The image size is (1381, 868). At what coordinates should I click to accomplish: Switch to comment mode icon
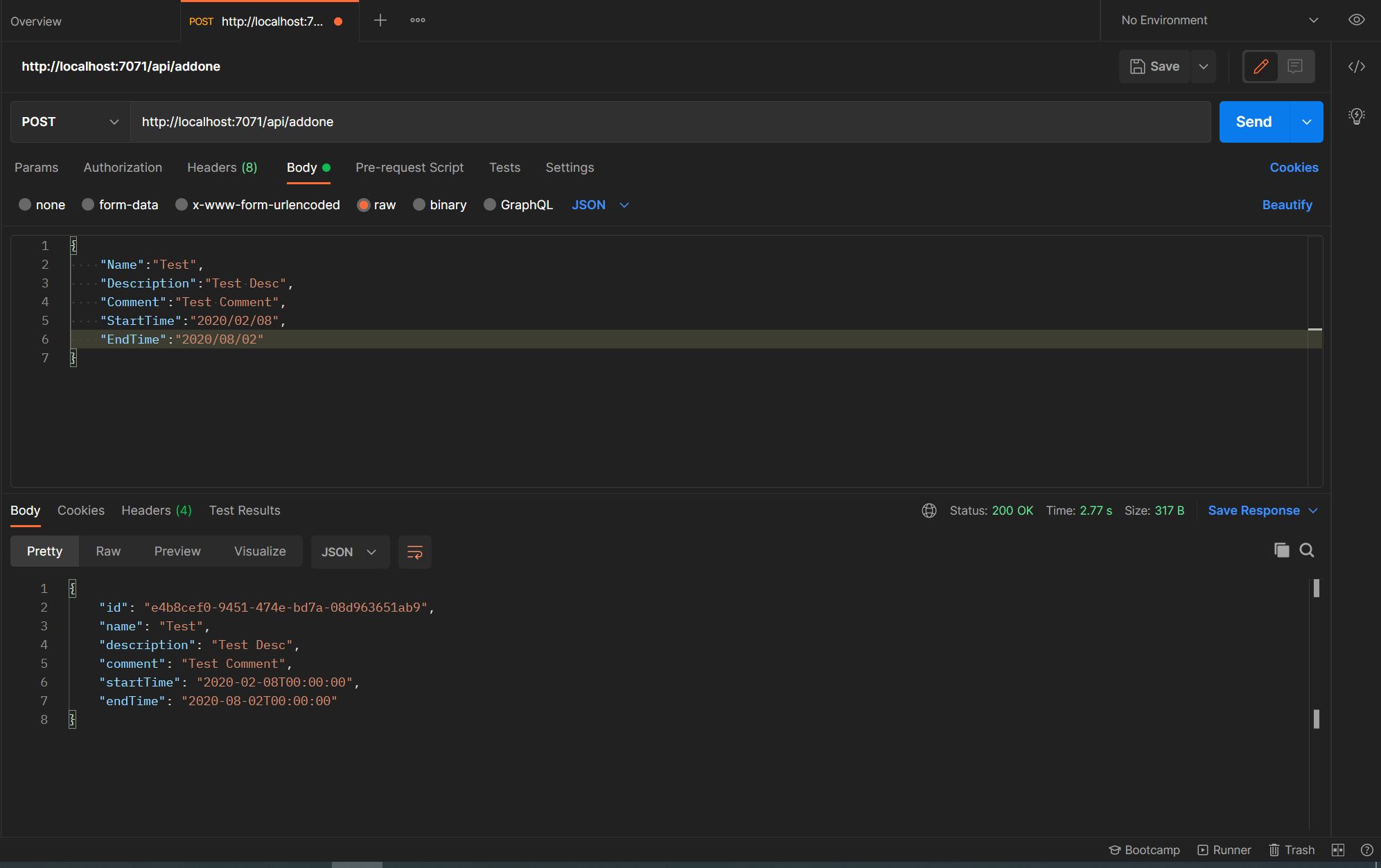point(1295,67)
